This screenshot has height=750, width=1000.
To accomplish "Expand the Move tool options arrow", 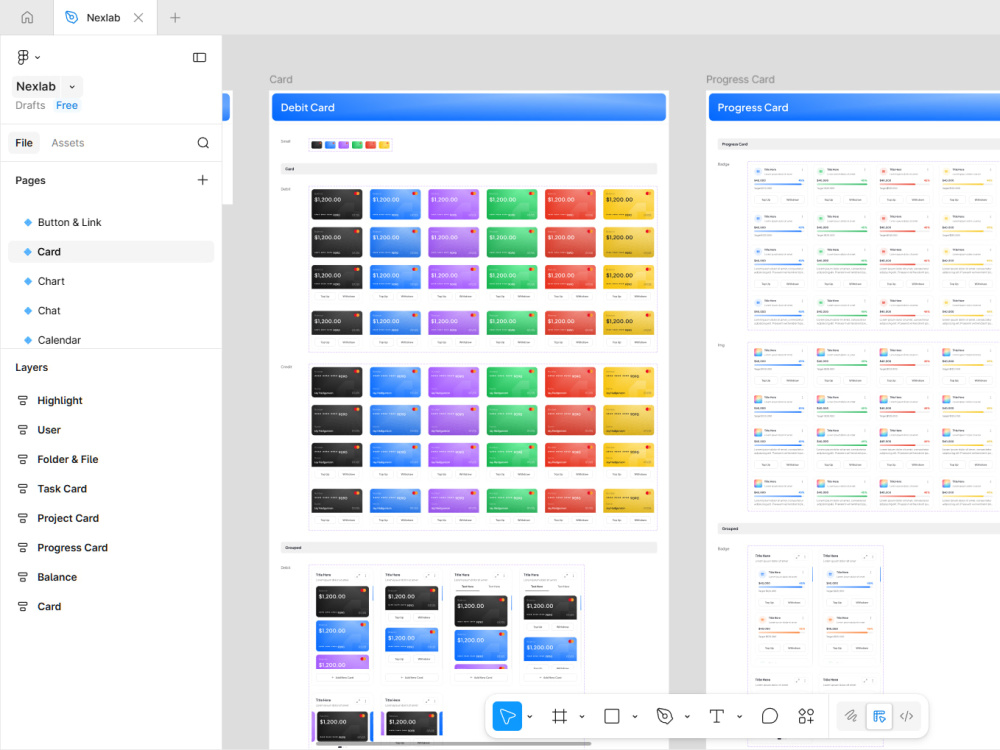I will 530,717.
